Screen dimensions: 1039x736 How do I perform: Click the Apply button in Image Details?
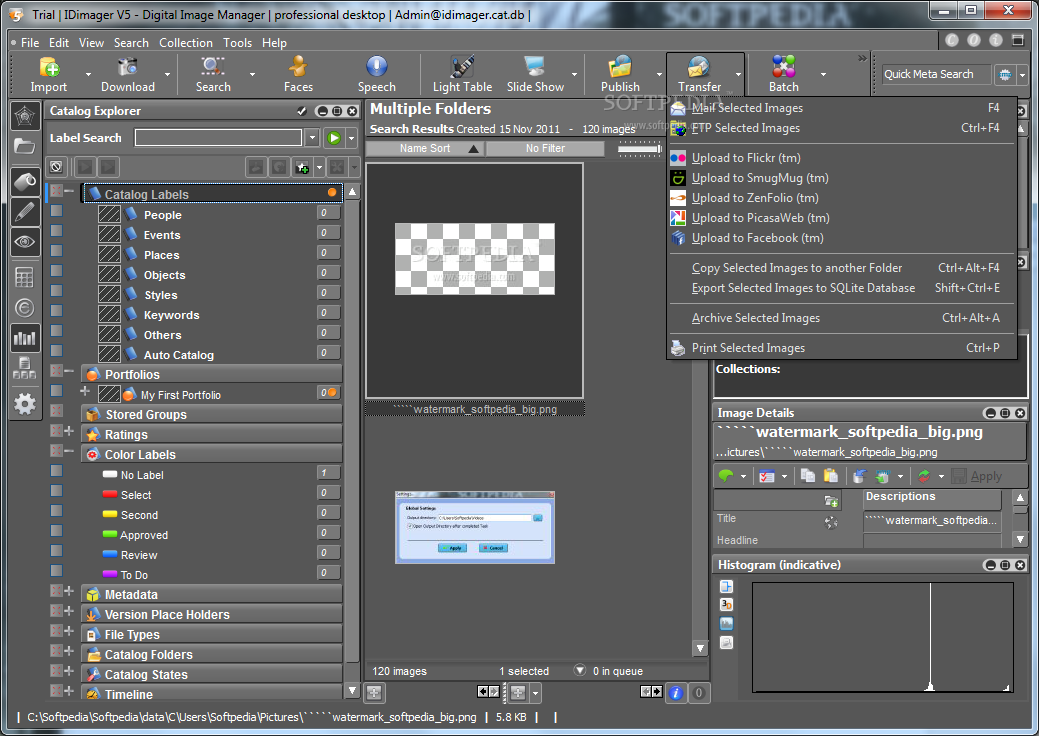(977, 476)
